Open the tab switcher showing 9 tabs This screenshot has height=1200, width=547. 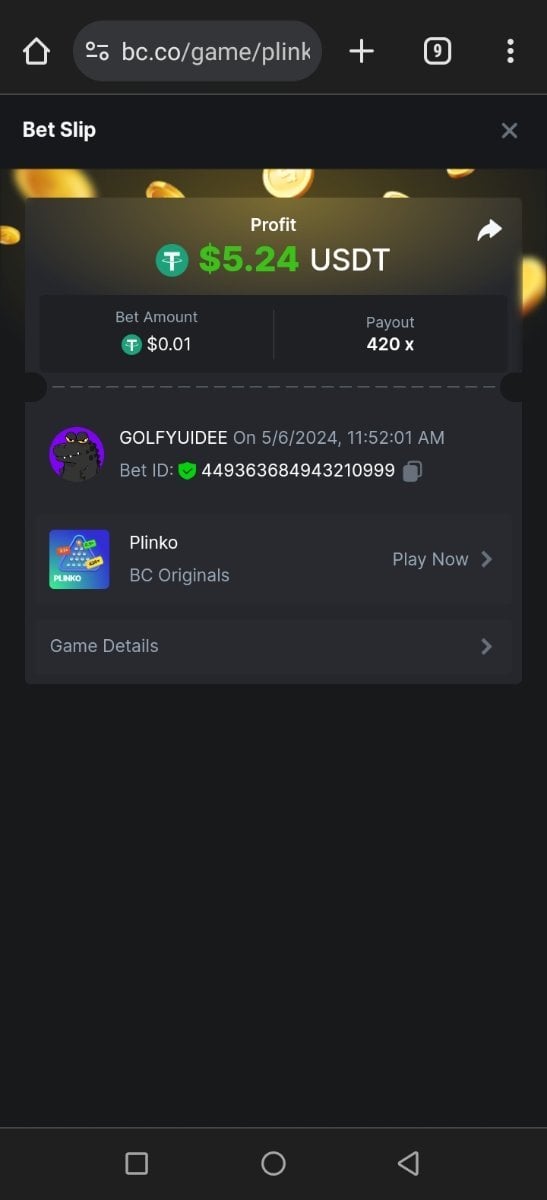pos(437,51)
